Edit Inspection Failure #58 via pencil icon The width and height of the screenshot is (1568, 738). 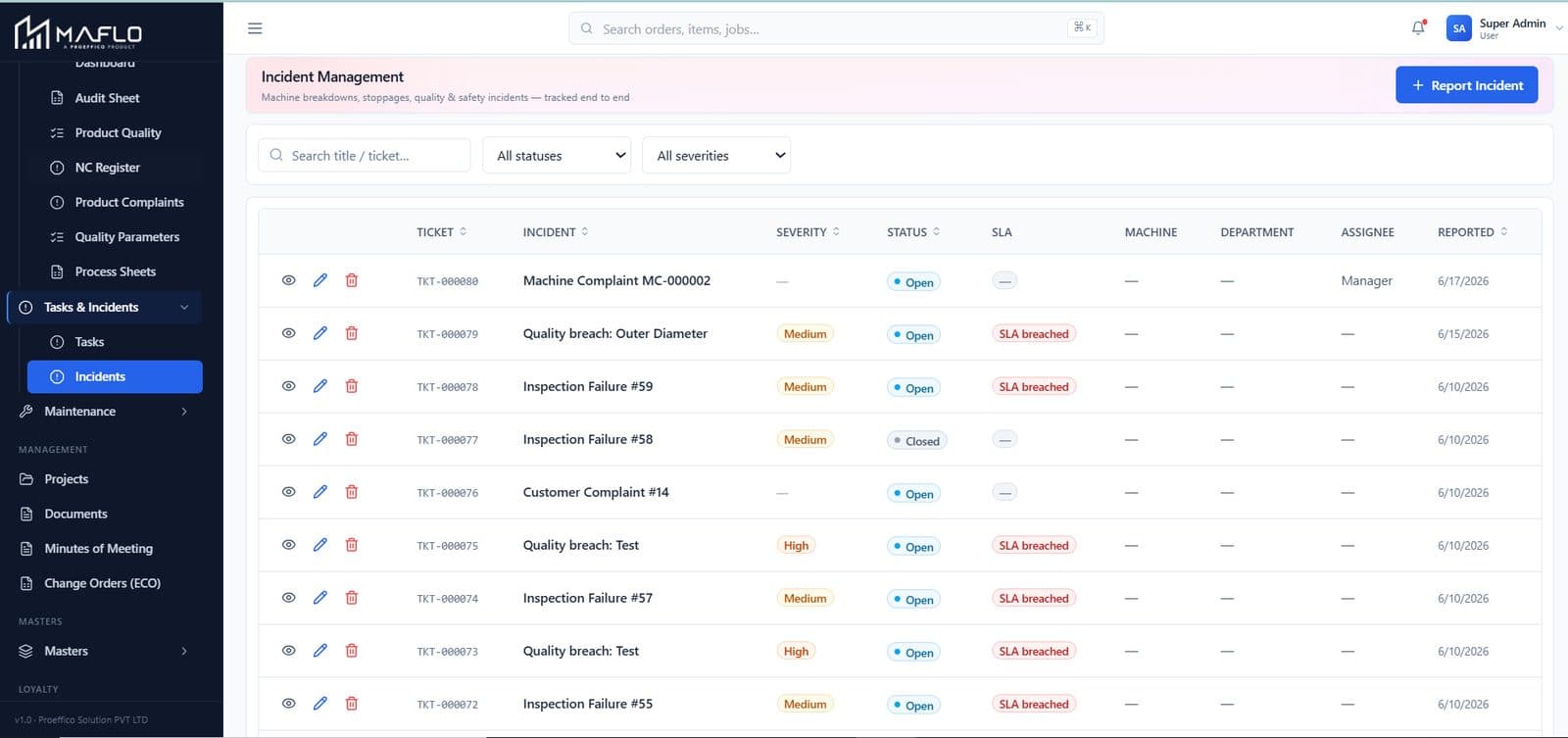pyautogui.click(x=320, y=439)
